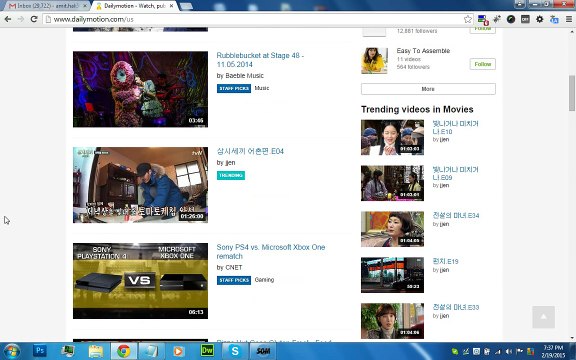Screen dimensions: 576x360
Task: Play the E09 trending movie thumbnail
Action: pyautogui.click(x=392, y=183)
